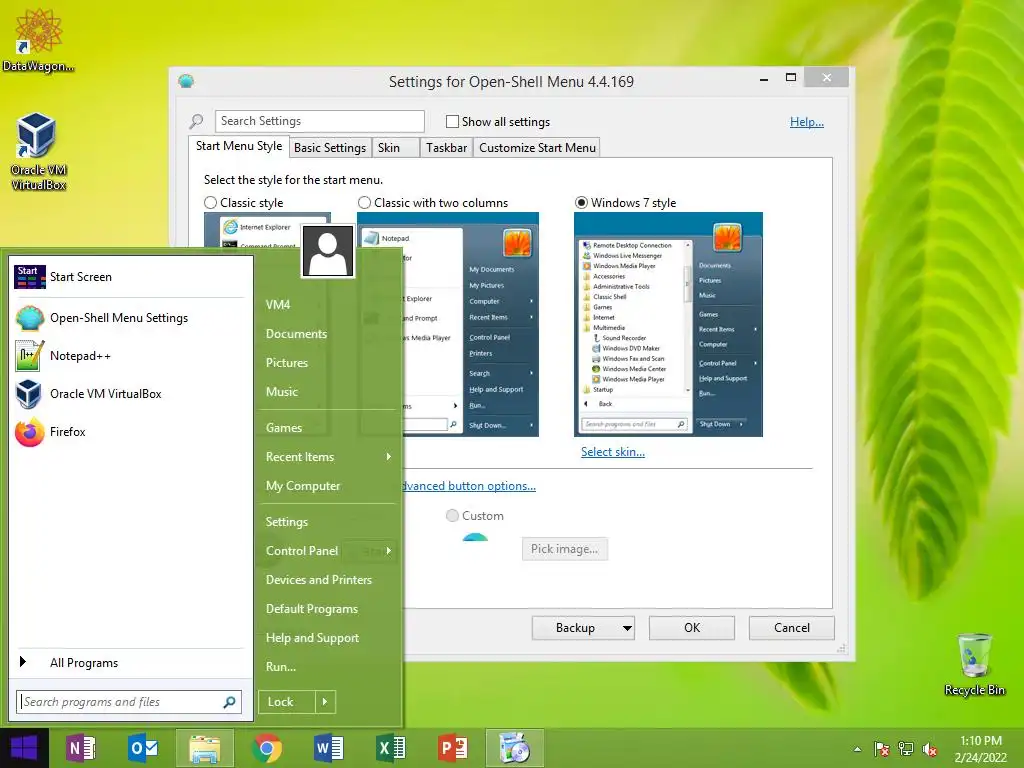
Task: Open the Lock button arrow options
Action: tap(325, 702)
